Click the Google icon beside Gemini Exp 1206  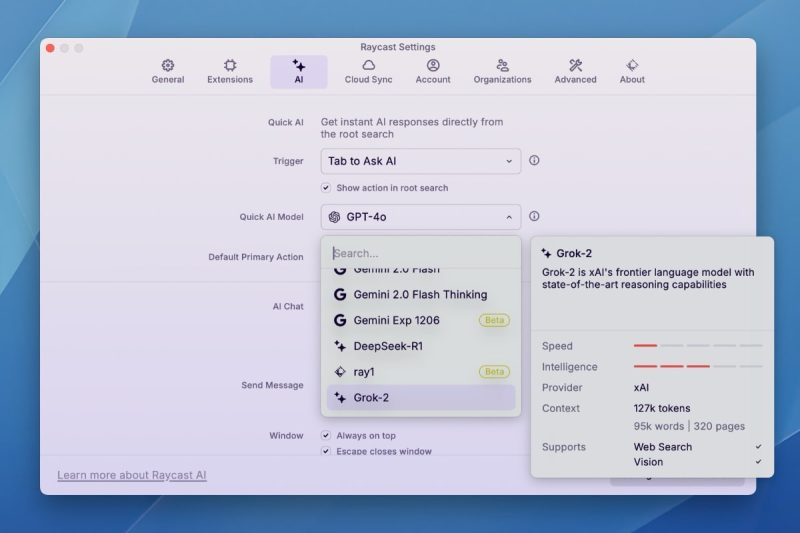click(x=340, y=320)
